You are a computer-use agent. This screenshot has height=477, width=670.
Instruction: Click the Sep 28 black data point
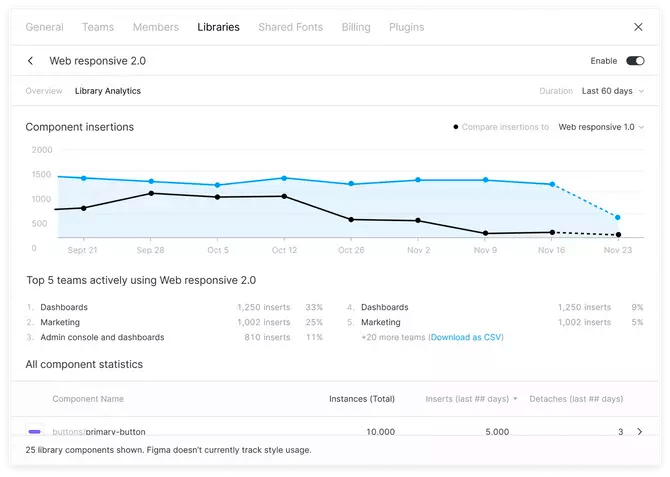point(151,193)
